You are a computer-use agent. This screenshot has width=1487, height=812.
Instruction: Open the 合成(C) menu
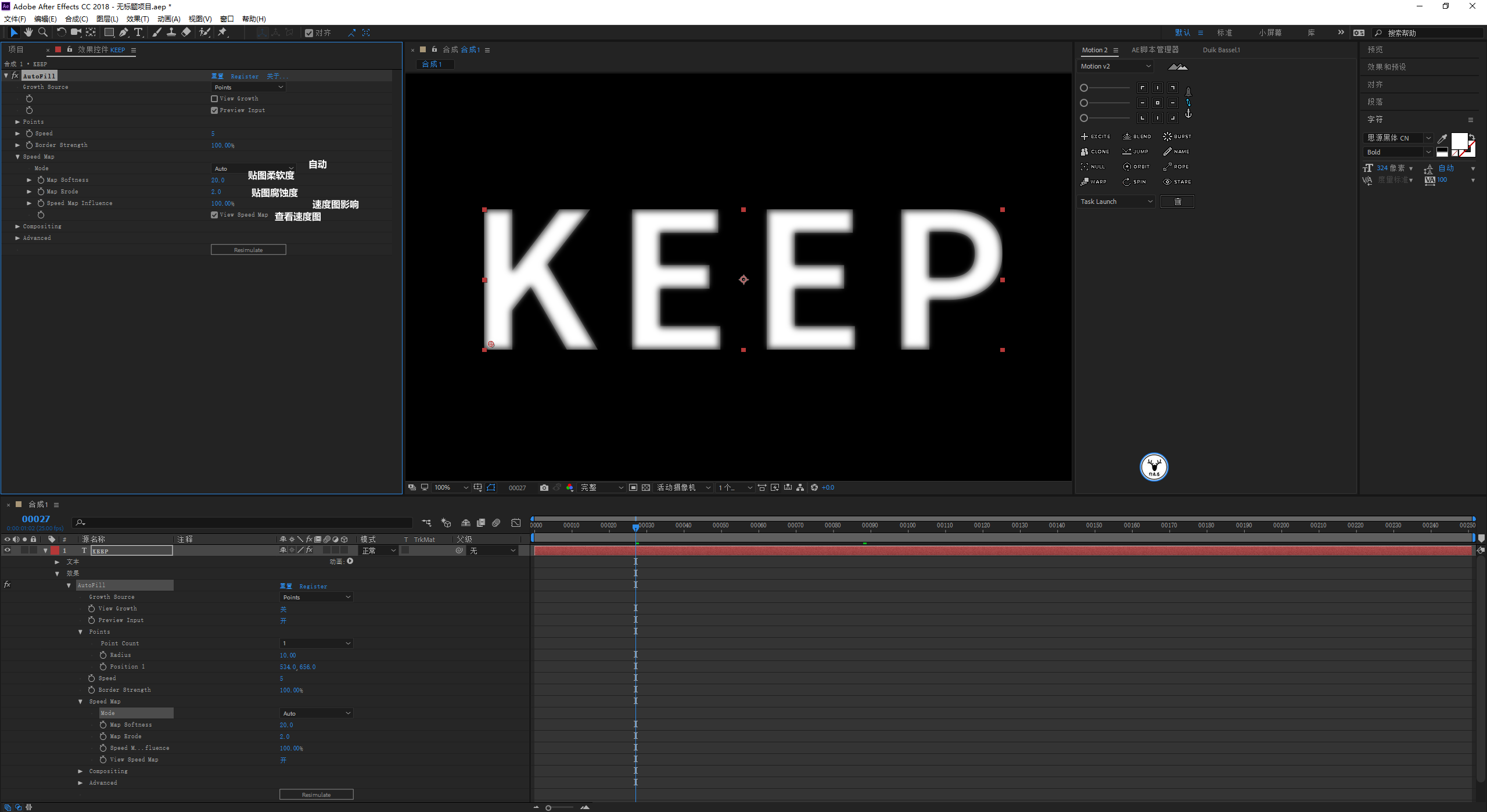[77, 19]
